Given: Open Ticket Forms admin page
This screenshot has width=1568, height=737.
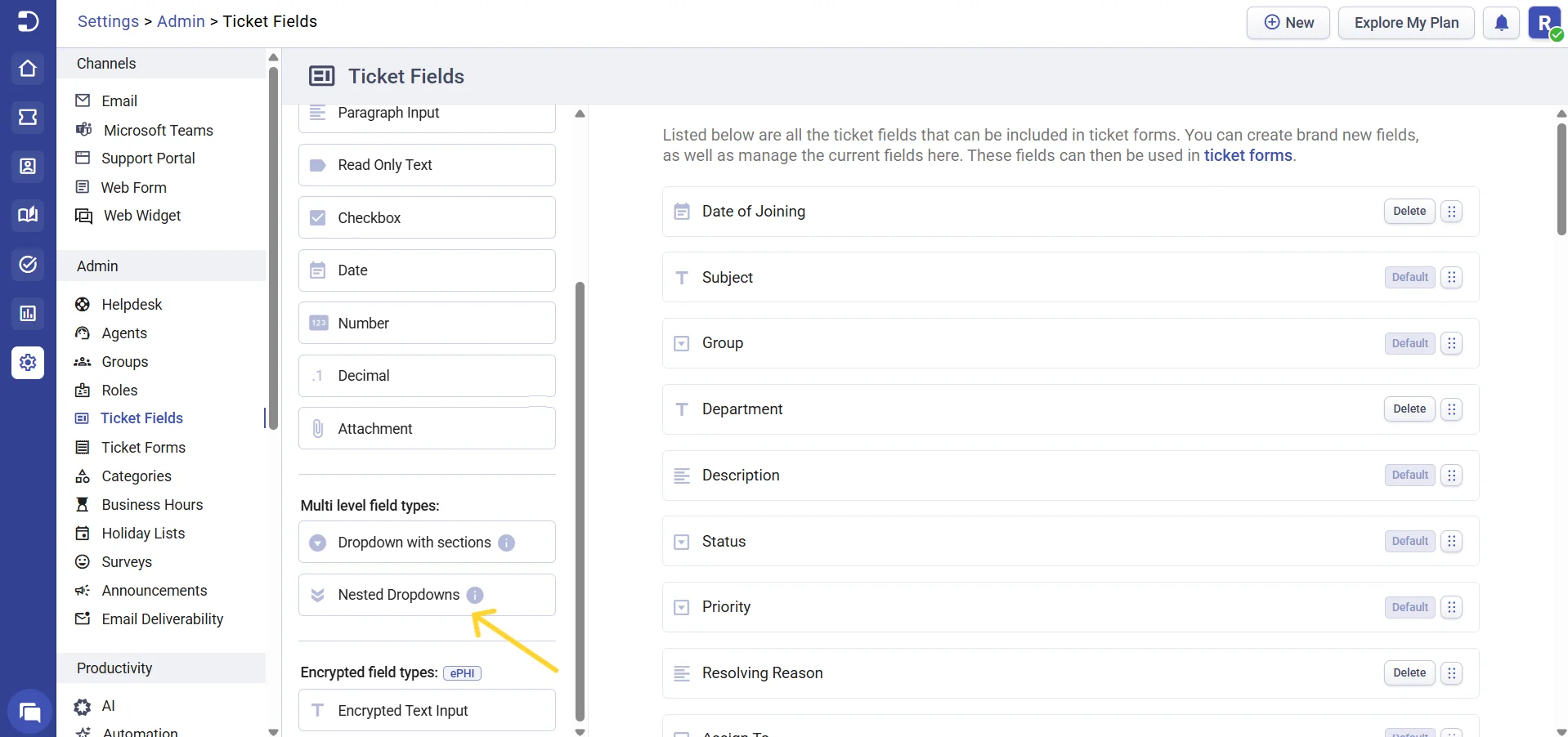Looking at the screenshot, I should [143, 448].
